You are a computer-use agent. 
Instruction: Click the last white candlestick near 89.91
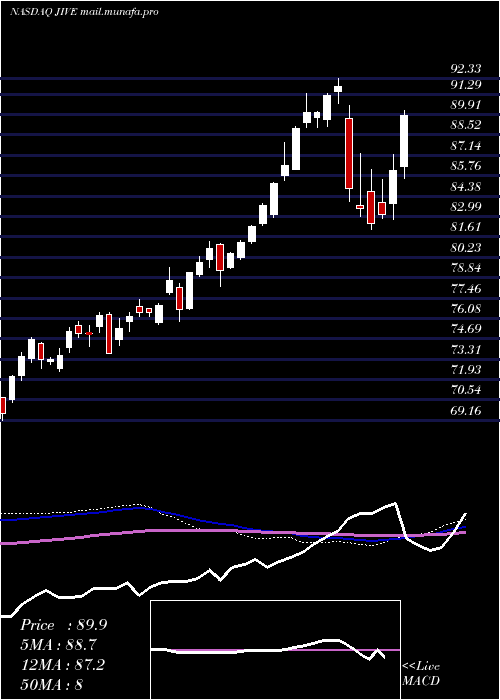point(404,145)
